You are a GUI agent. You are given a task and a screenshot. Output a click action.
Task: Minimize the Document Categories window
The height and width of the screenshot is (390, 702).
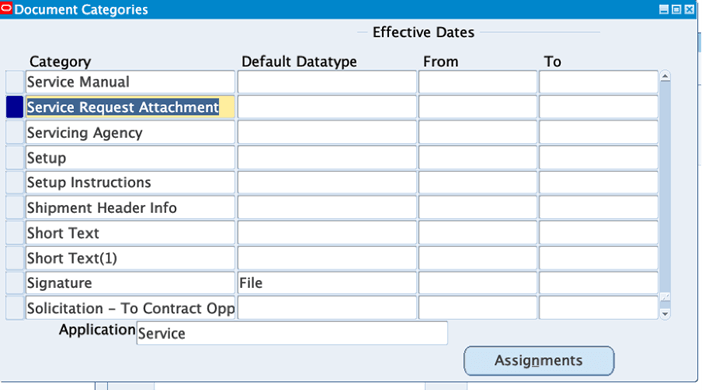point(664,9)
